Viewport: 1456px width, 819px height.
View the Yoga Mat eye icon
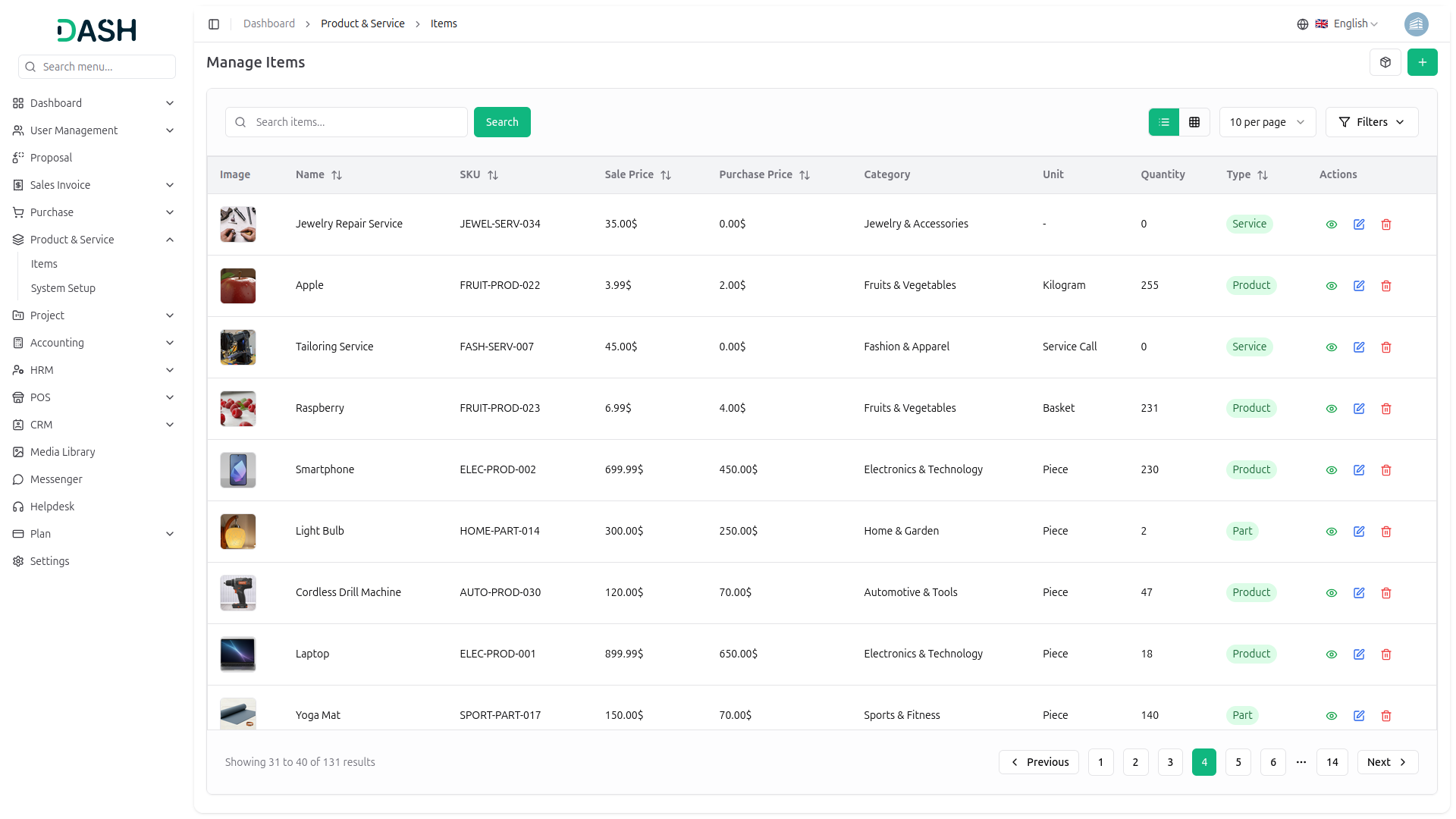(x=1331, y=716)
